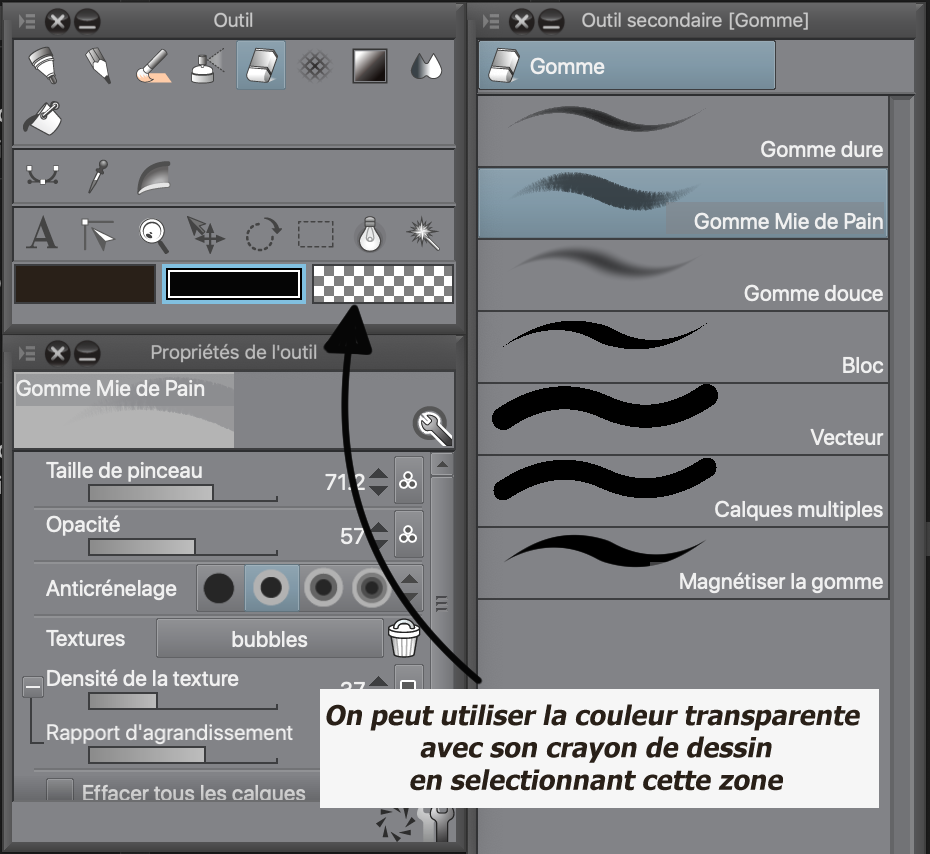Select the transparent color swatch
The image size is (930, 854).
point(383,283)
